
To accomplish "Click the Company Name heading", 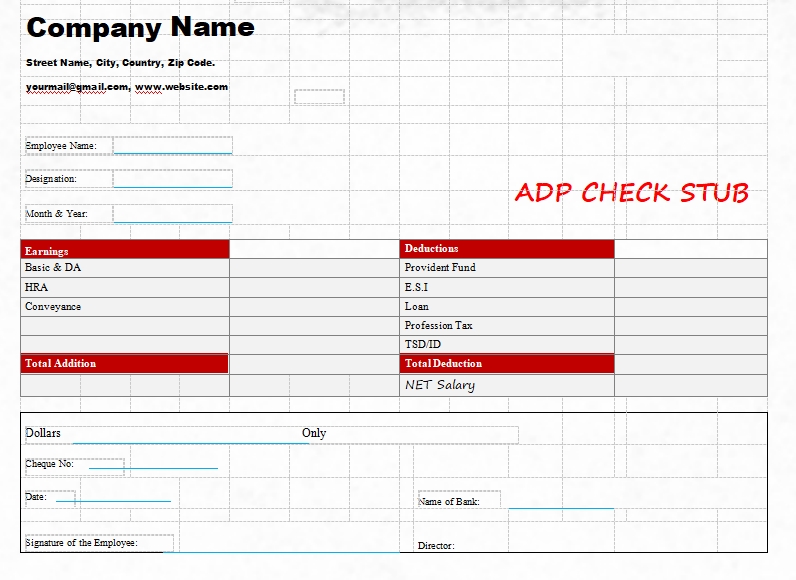I will (x=140, y=28).
